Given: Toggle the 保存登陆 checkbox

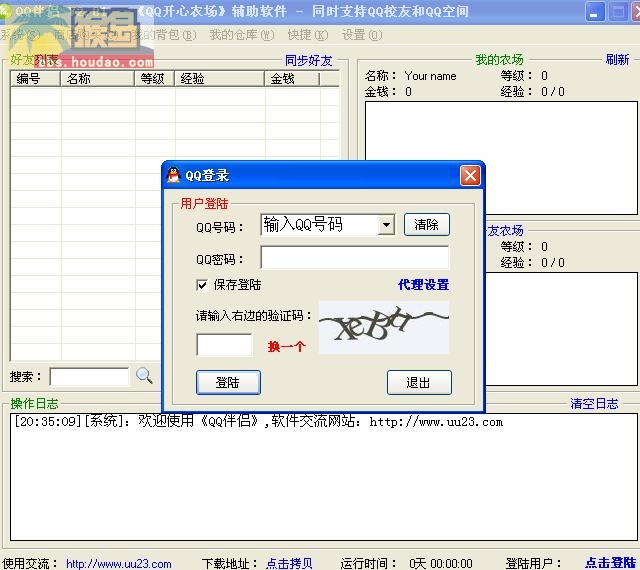Looking at the screenshot, I should tap(202, 285).
